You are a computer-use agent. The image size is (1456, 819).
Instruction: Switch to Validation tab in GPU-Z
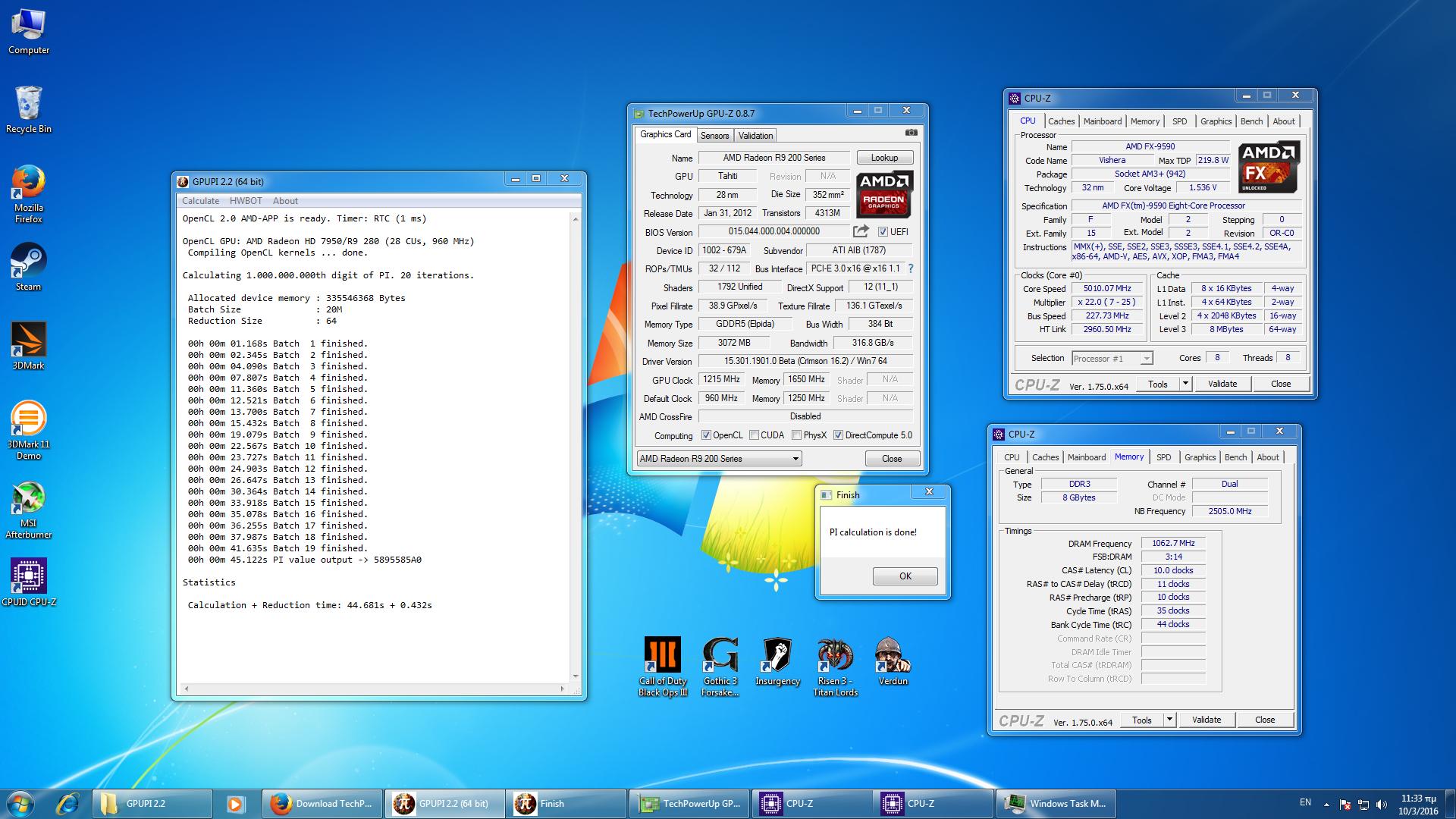coord(755,136)
